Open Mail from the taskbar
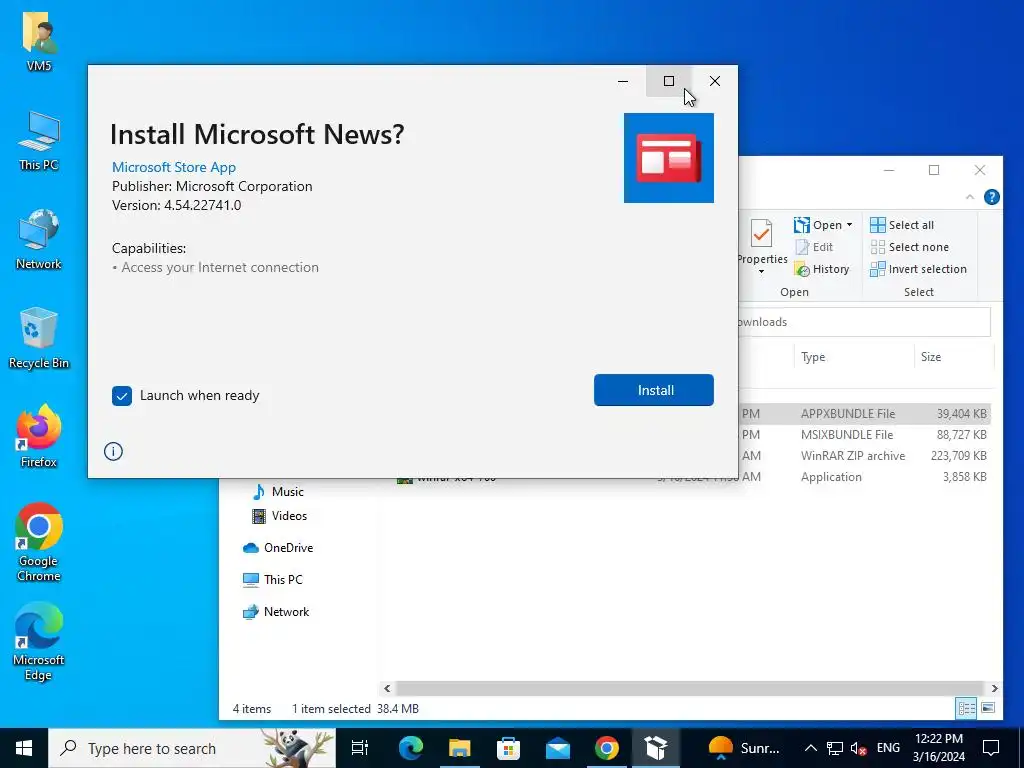 coord(557,748)
